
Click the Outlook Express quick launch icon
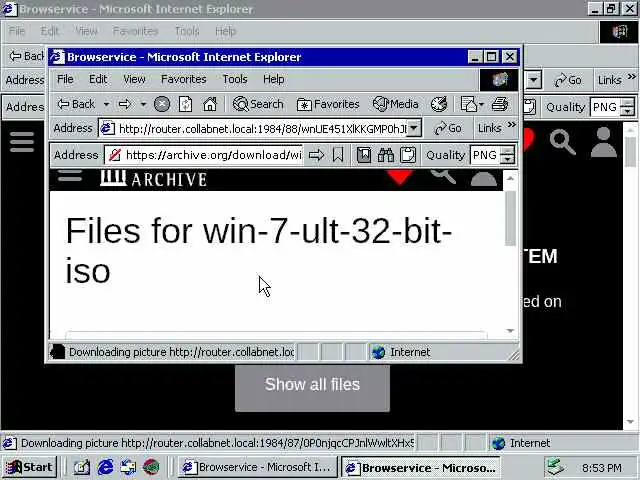[128, 467]
